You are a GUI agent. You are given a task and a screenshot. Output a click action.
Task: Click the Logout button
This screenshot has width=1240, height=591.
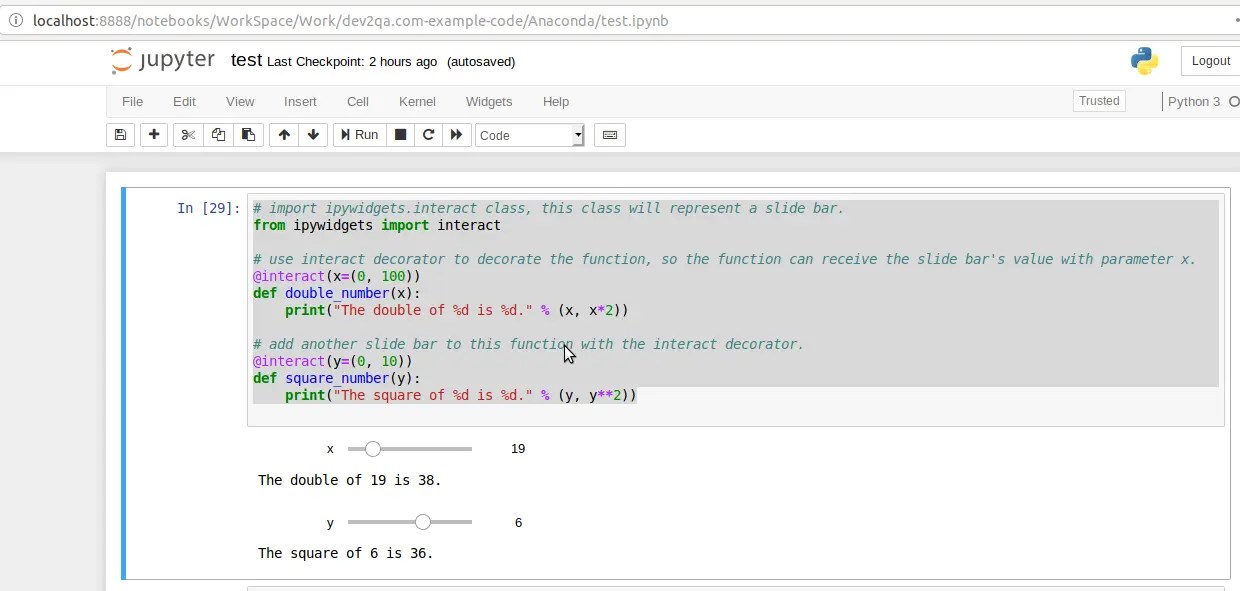1210,60
